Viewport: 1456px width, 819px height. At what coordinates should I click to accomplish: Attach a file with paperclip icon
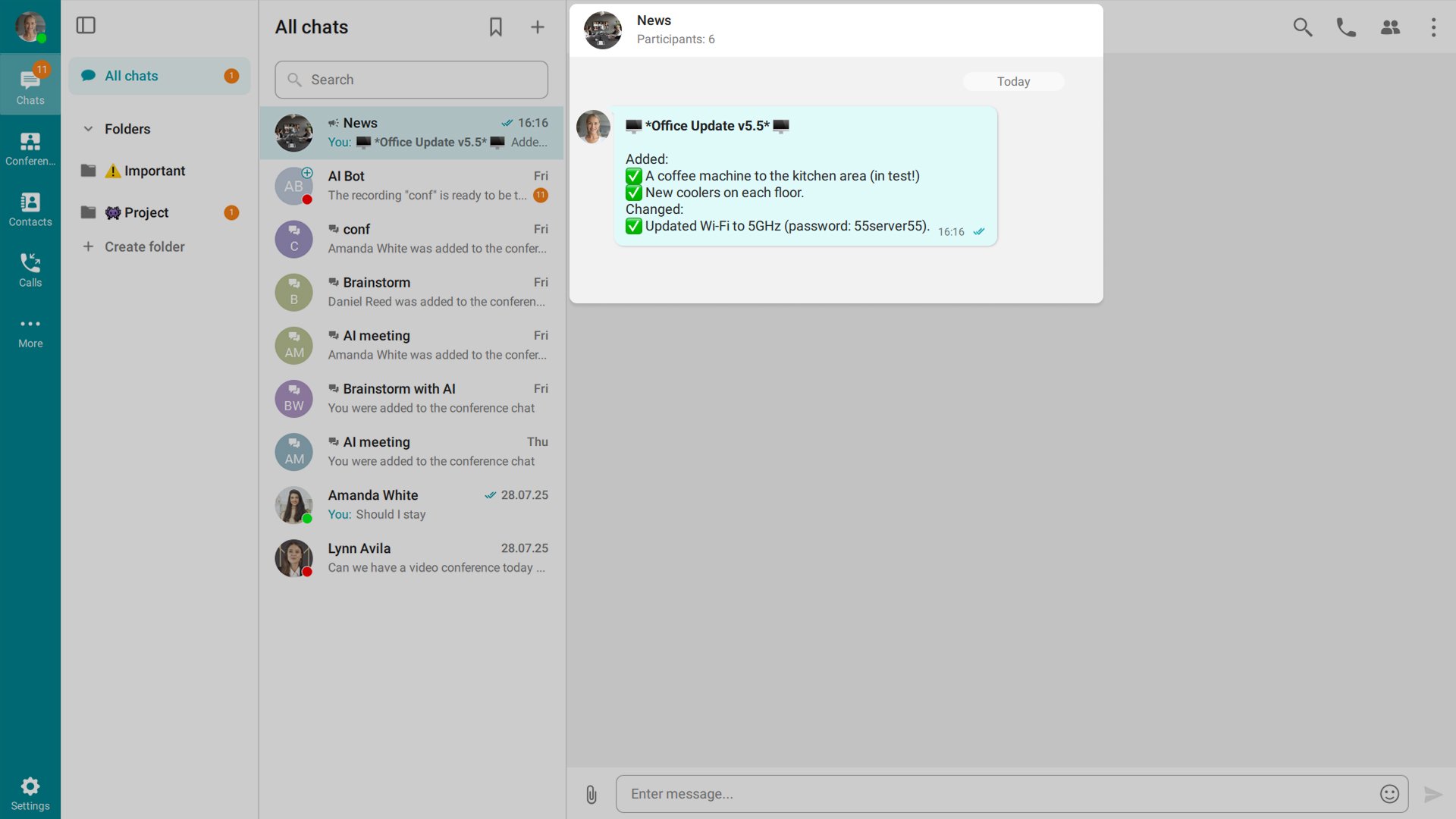[x=591, y=794]
